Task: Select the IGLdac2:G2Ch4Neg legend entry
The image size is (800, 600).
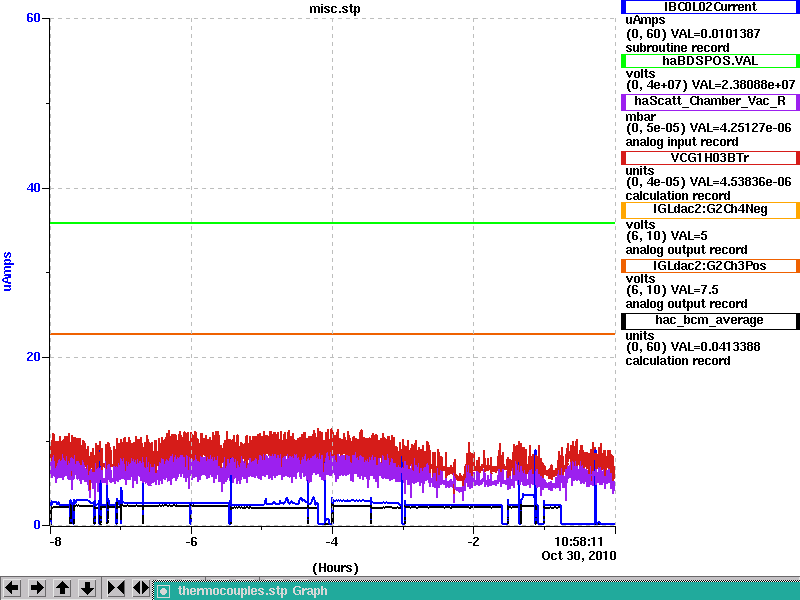Action: 710,210
